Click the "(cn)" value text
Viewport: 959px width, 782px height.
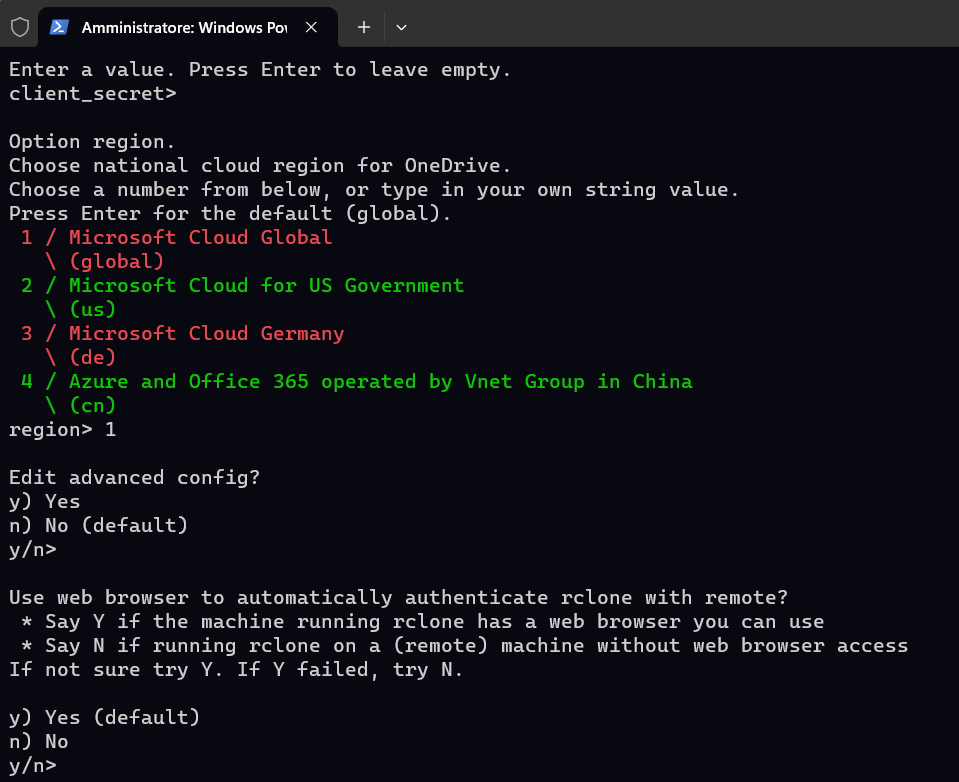tap(92, 406)
